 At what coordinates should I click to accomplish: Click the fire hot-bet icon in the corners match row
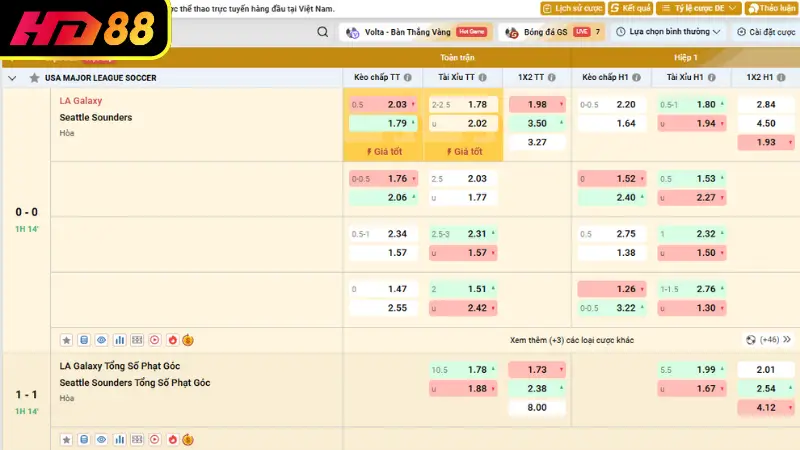coord(171,439)
